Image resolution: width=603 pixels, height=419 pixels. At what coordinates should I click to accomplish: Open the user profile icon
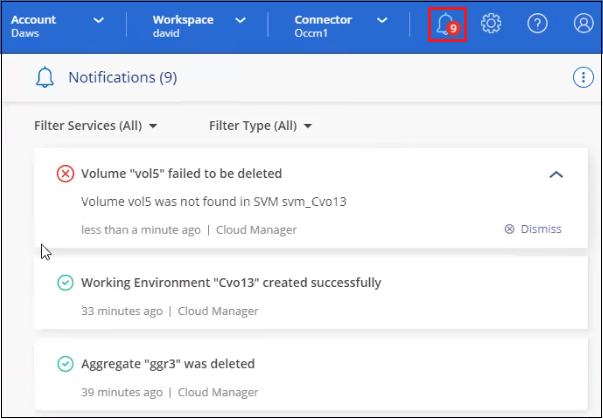point(583,24)
